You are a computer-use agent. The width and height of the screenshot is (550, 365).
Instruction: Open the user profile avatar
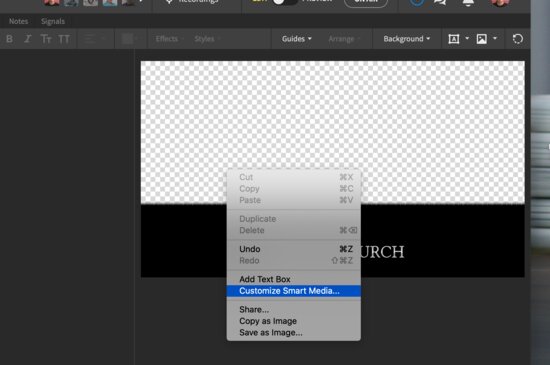(500, 2)
